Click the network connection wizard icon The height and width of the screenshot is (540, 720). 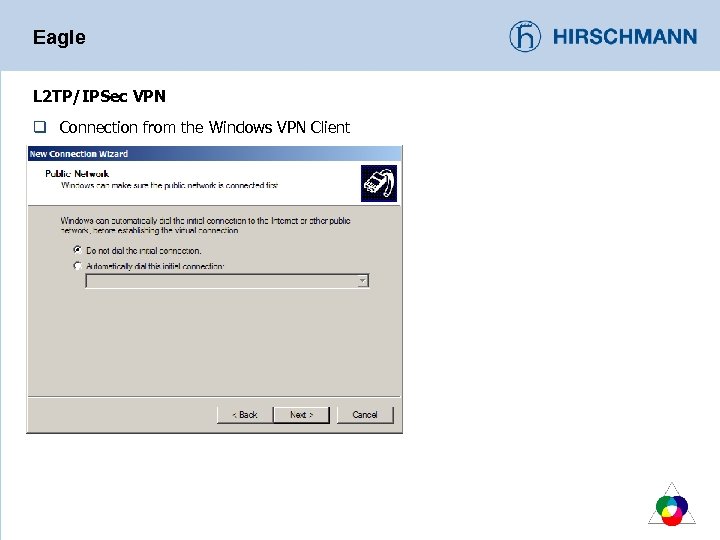[379, 183]
